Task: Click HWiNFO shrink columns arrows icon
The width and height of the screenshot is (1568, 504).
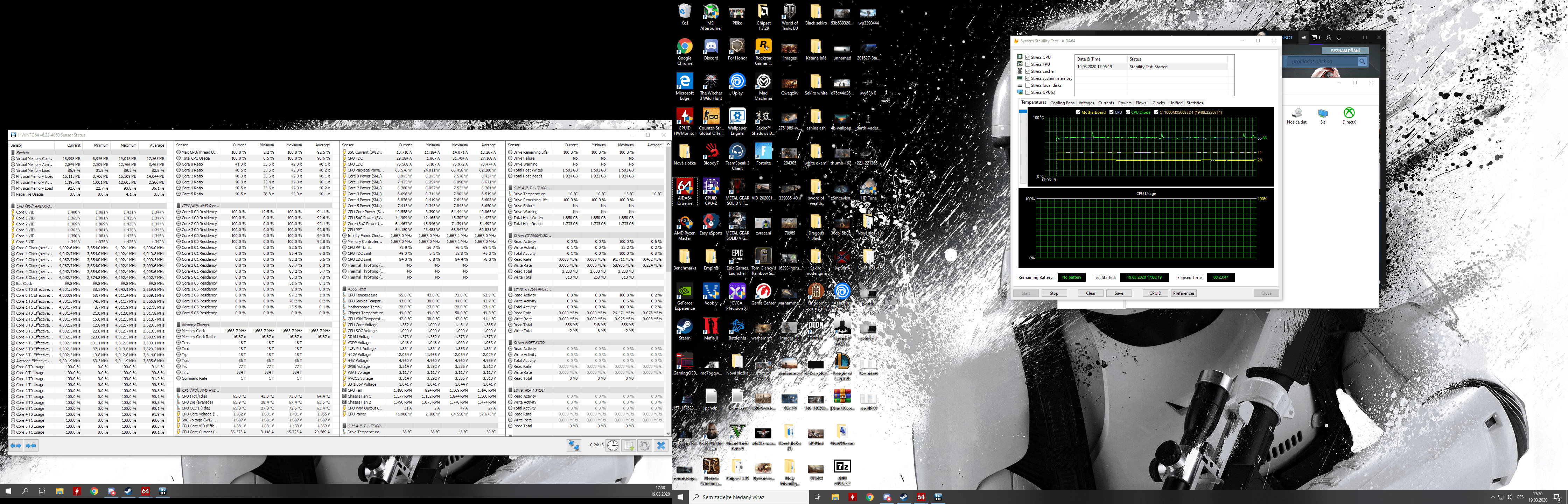Action: pos(30,446)
